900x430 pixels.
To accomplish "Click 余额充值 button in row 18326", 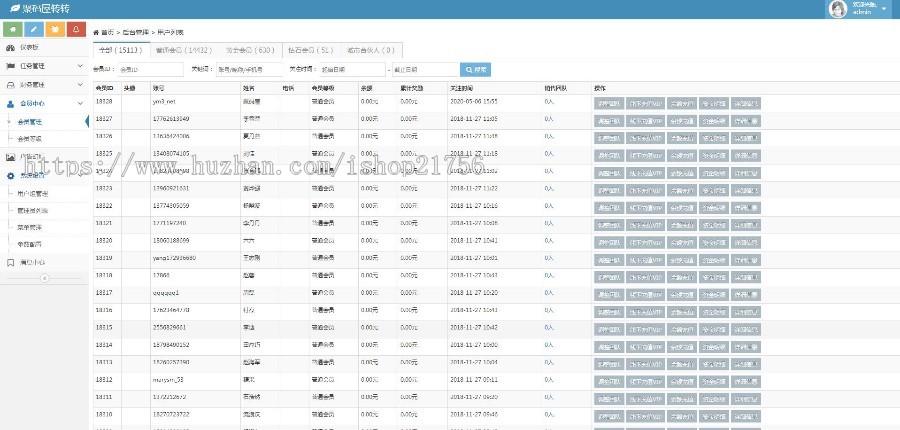I will click(x=682, y=138).
